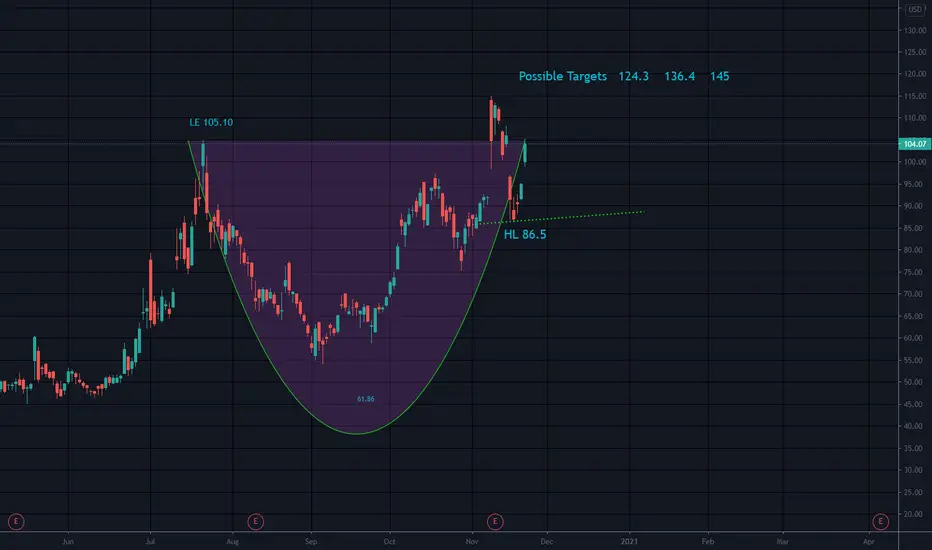Click the 130.00 price scale value
Screen dimensions: 932x550
915,30
